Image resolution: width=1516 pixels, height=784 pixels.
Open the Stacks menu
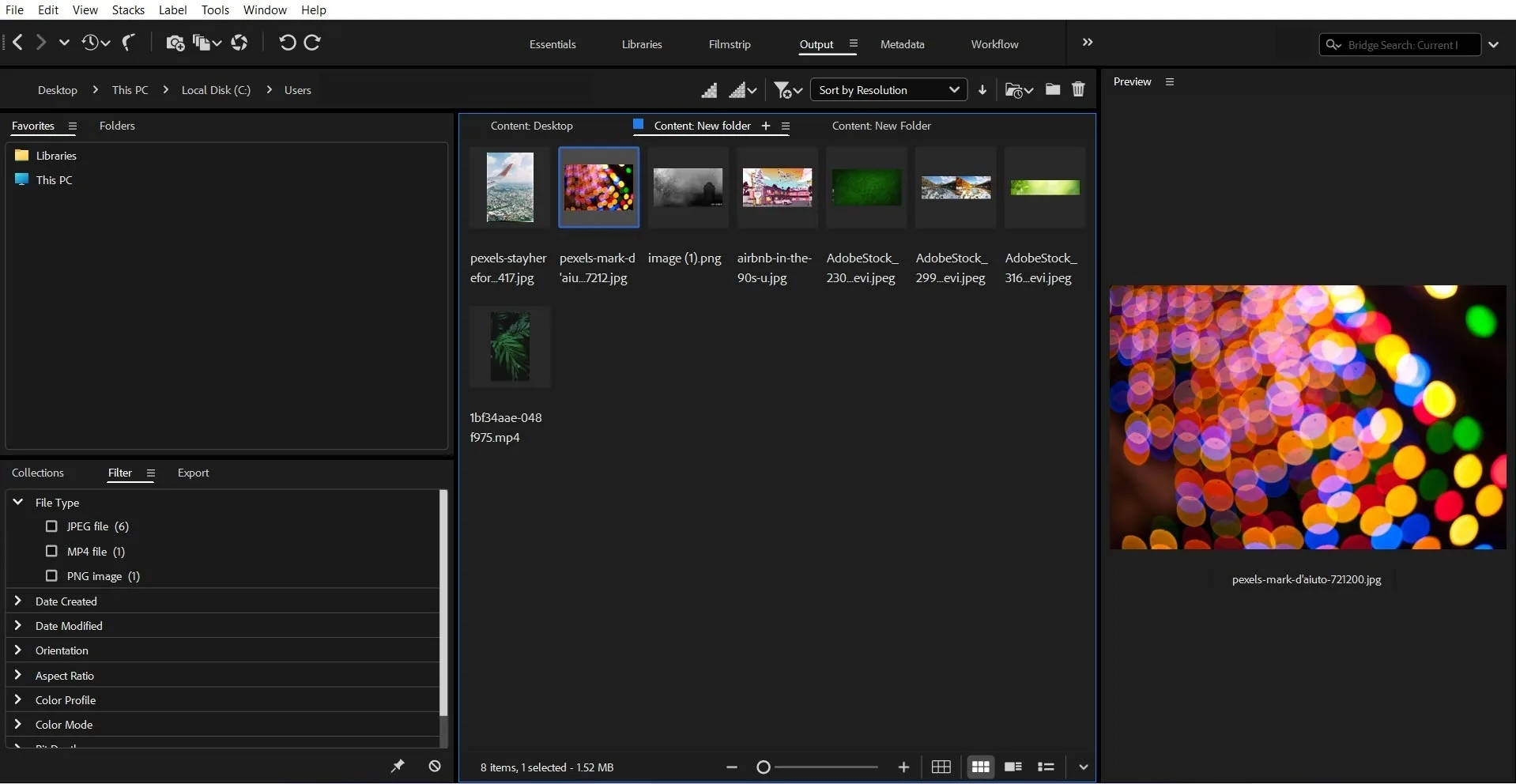[128, 10]
